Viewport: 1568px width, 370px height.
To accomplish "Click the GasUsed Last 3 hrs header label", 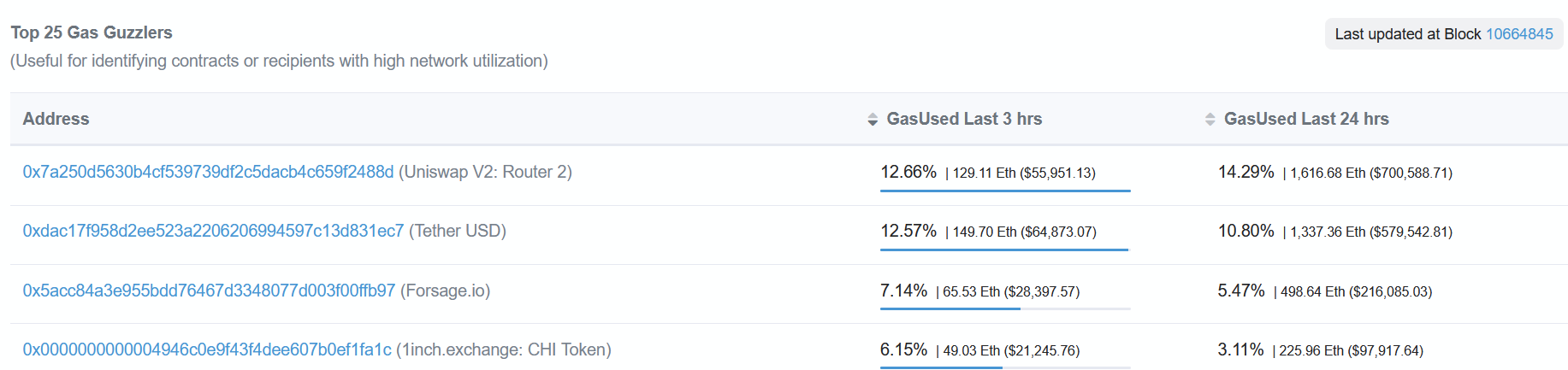I will [964, 119].
